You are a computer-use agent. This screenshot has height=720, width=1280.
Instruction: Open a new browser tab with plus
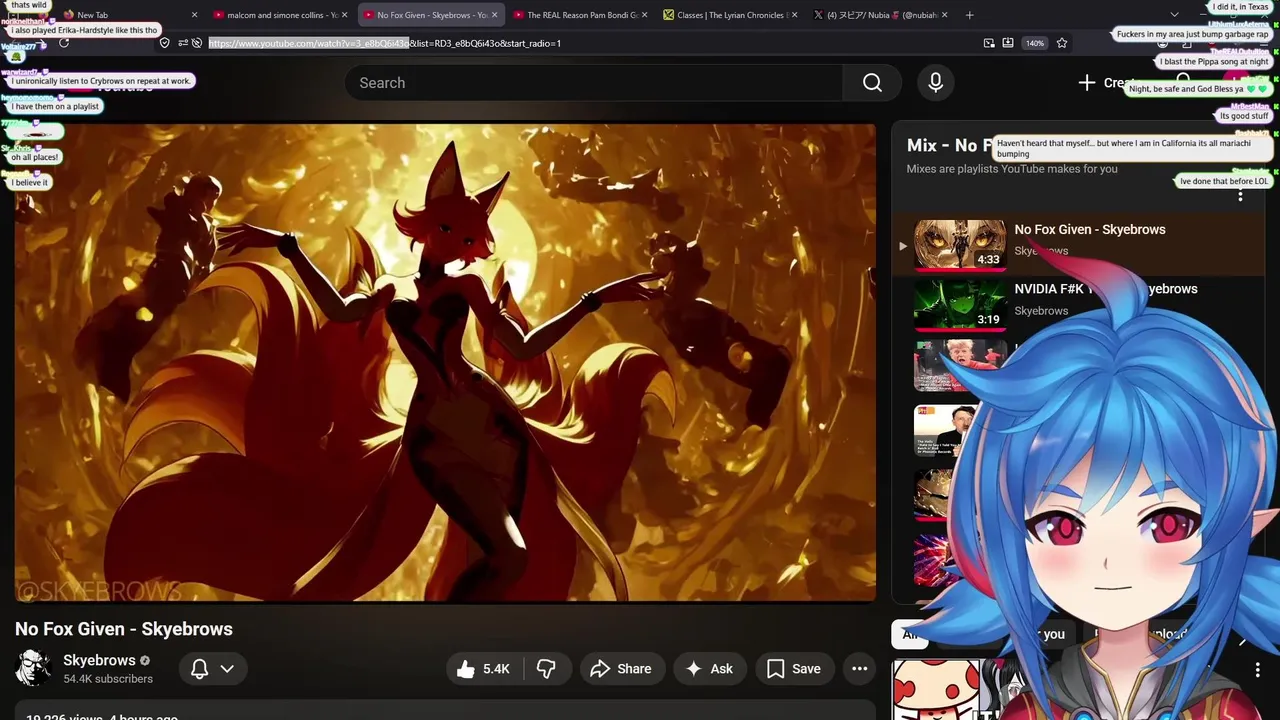point(970,15)
